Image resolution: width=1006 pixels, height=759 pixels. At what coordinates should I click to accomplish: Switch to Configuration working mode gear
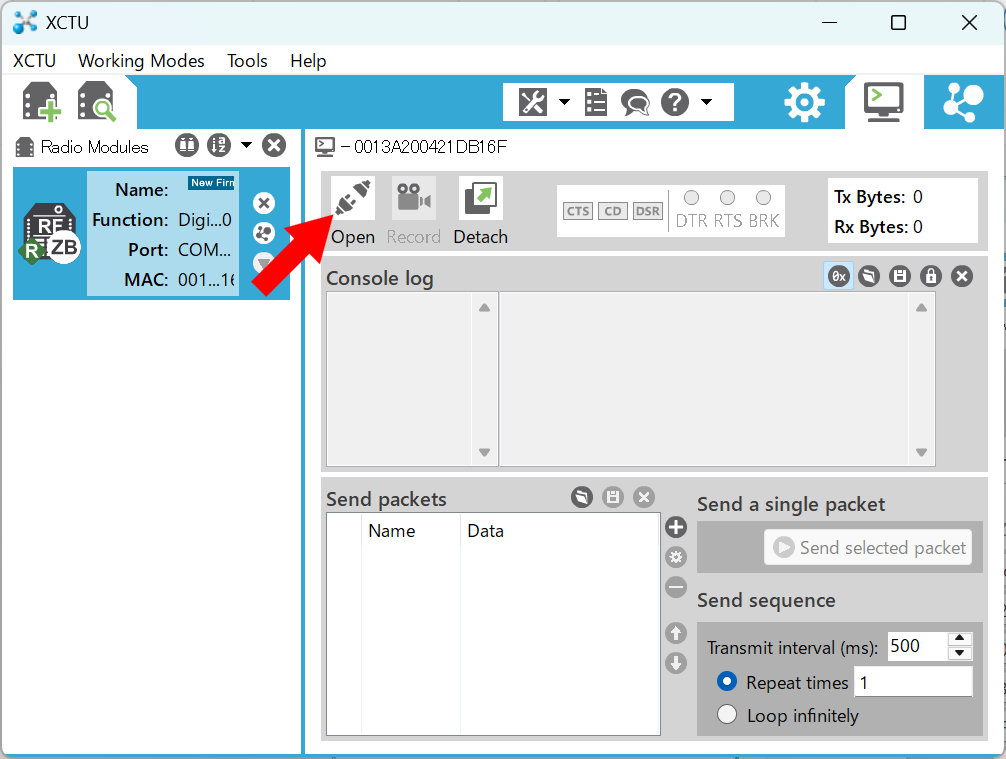click(804, 102)
